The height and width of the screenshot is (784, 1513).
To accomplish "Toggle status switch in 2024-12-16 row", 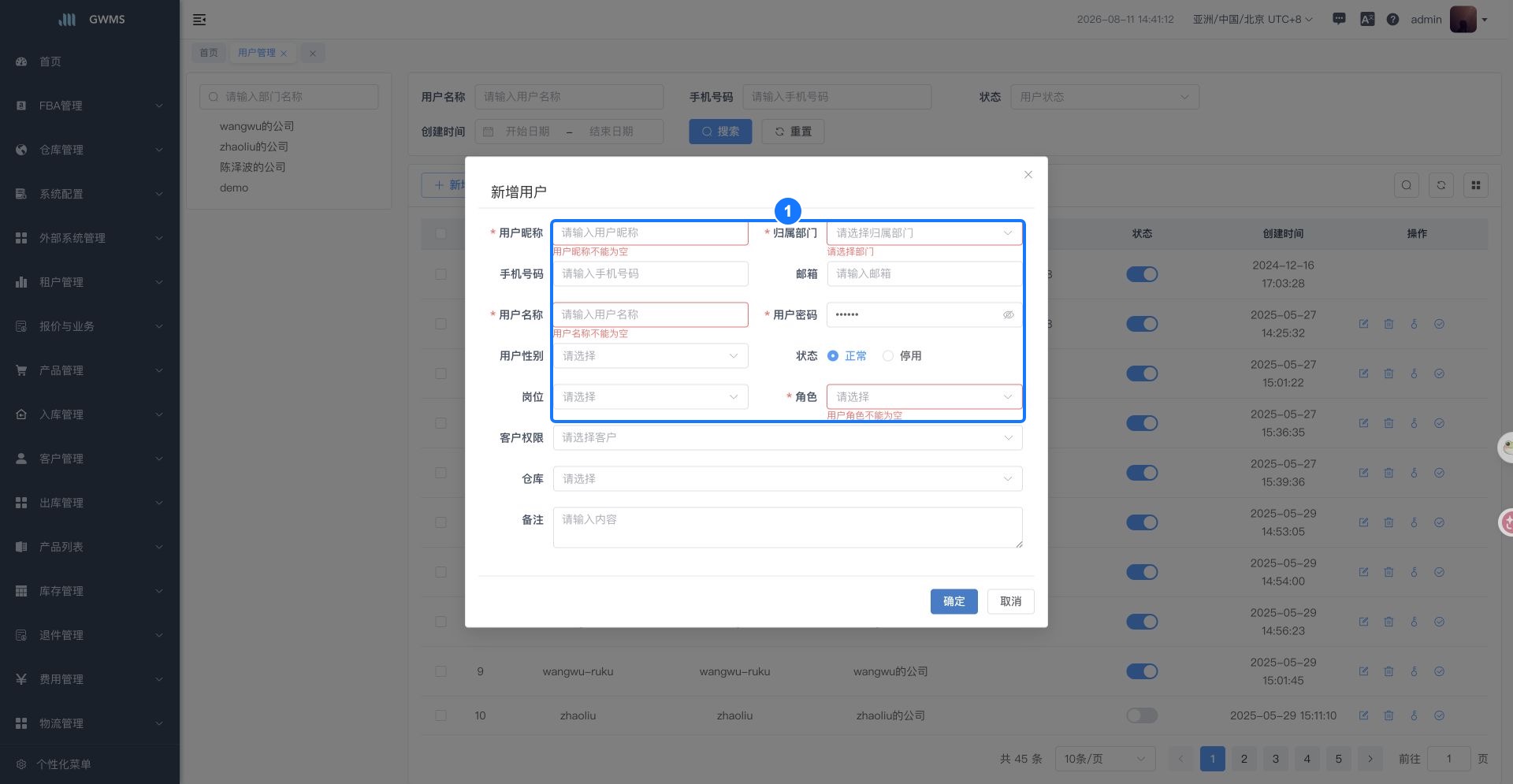I will (1142, 274).
